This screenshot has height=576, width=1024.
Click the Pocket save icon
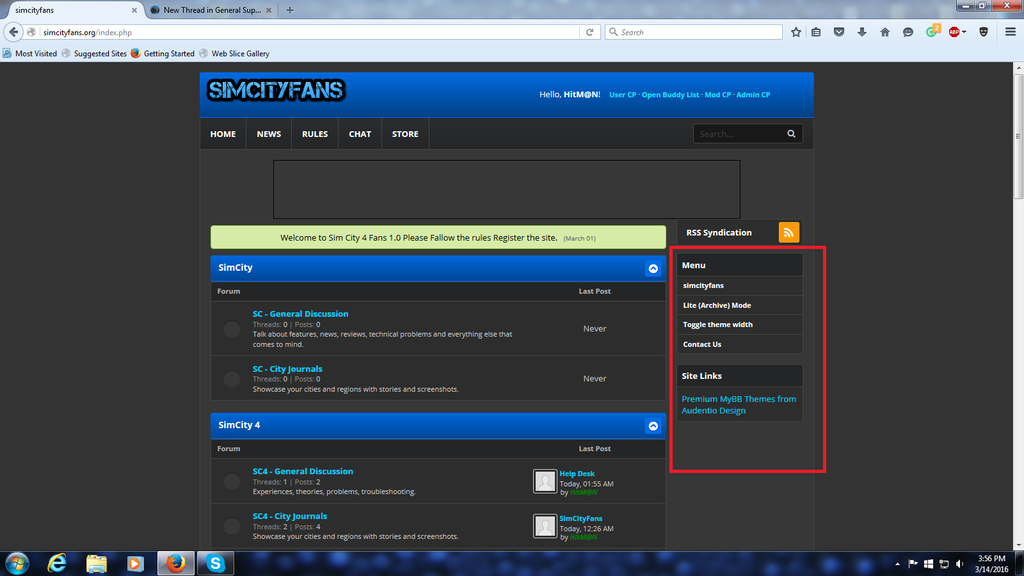[x=839, y=32]
